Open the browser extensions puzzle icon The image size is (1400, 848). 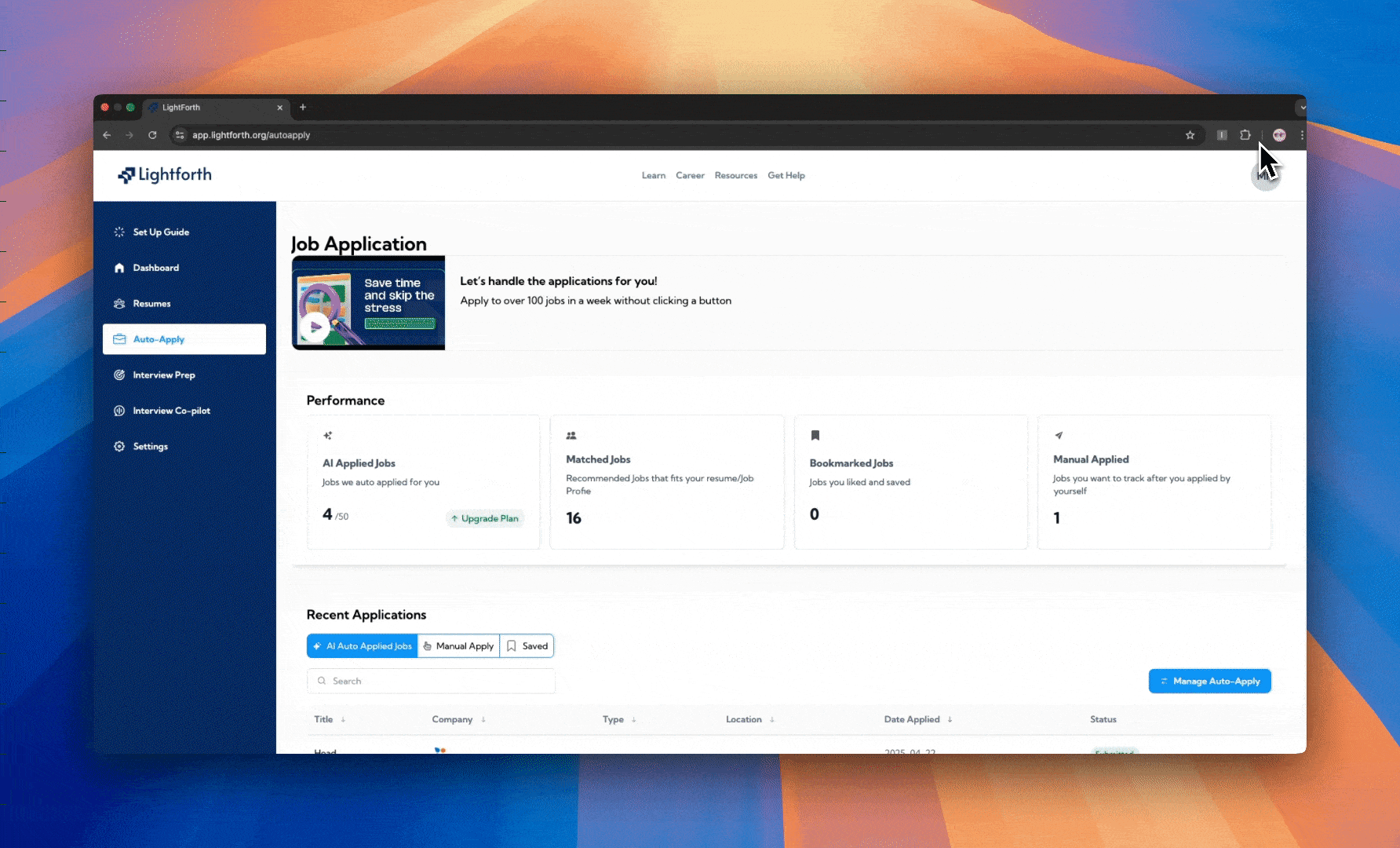[1245, 135]
